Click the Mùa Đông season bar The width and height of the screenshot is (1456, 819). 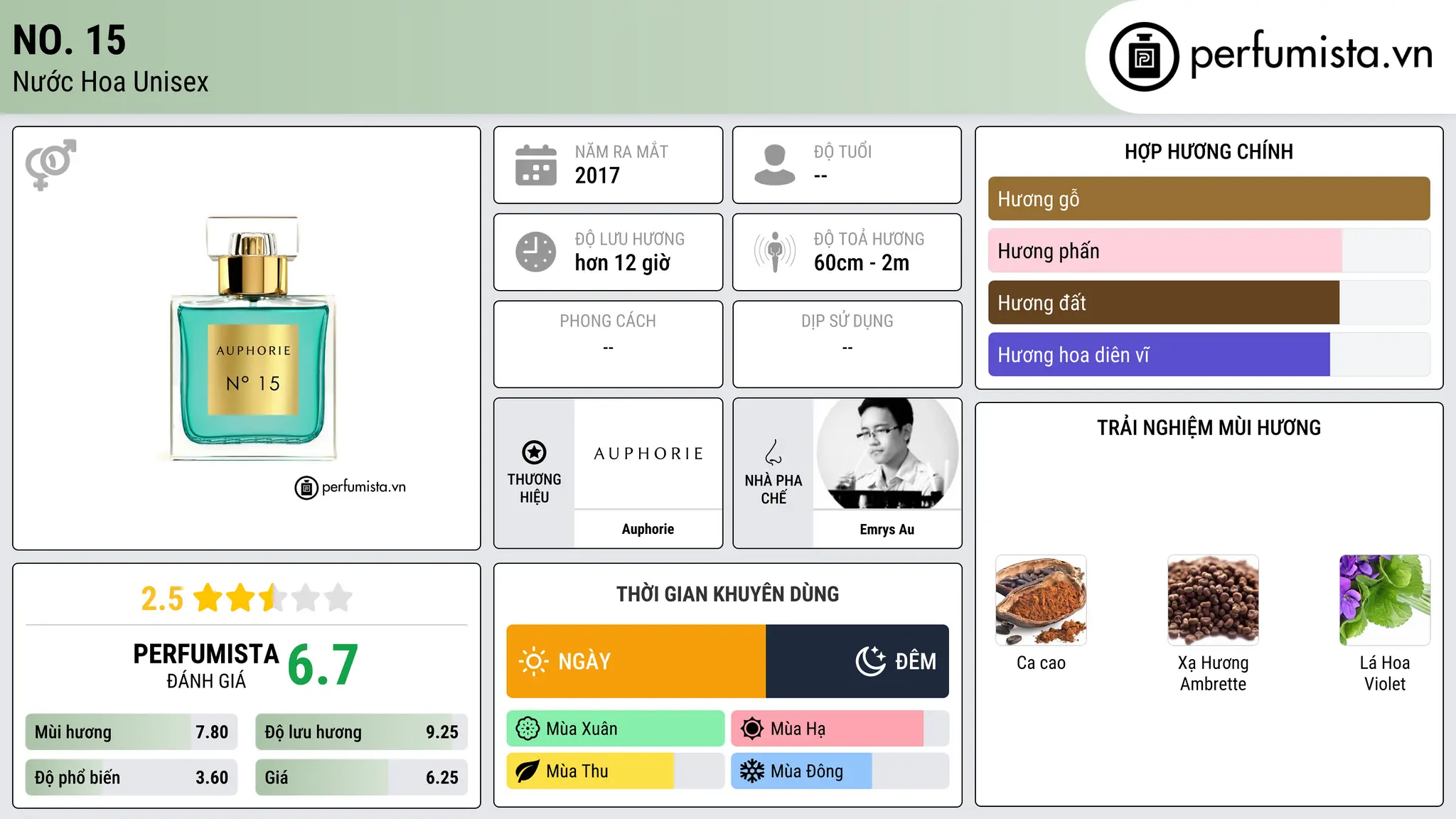840,771
